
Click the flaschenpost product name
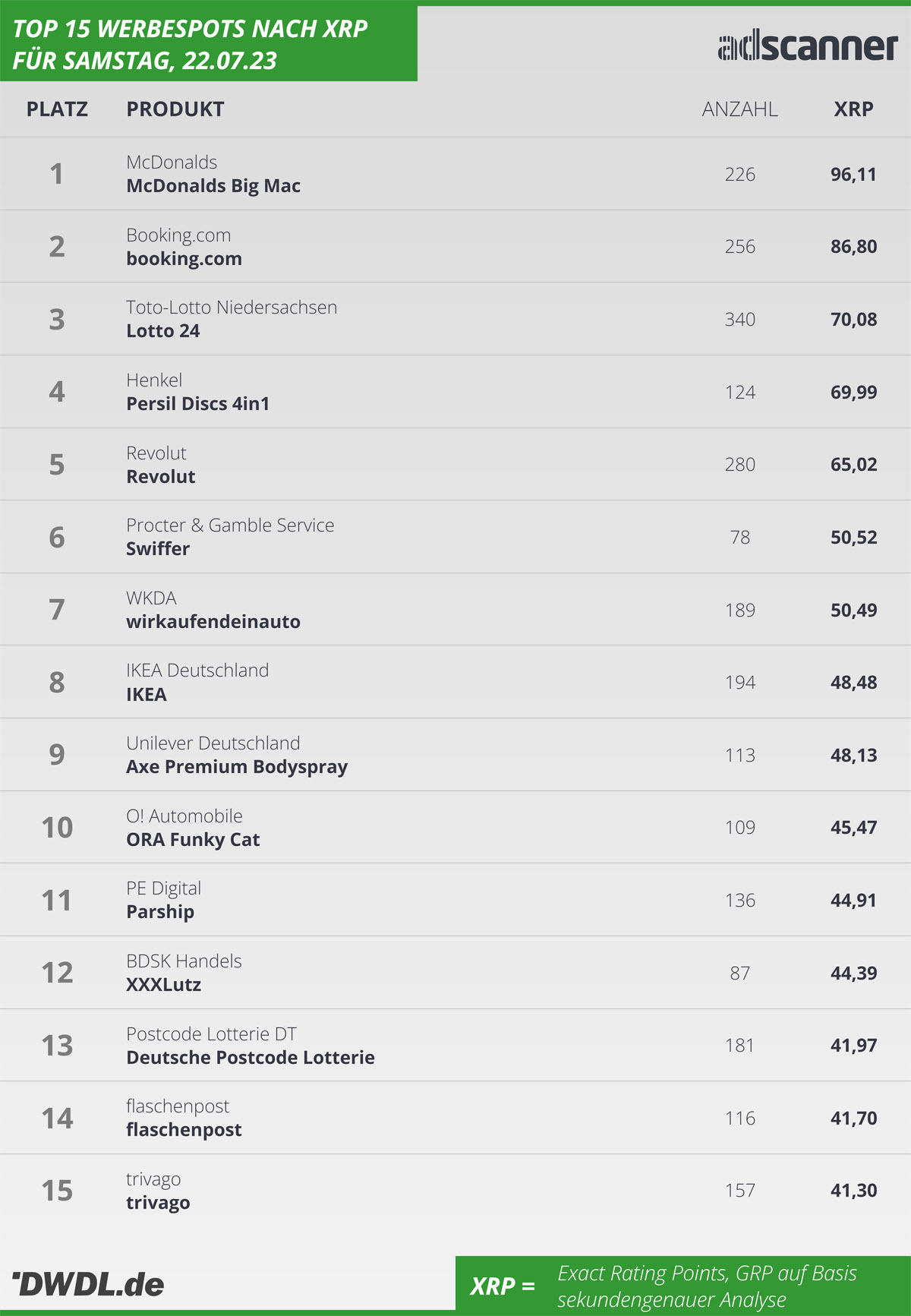pos(184,1130)
